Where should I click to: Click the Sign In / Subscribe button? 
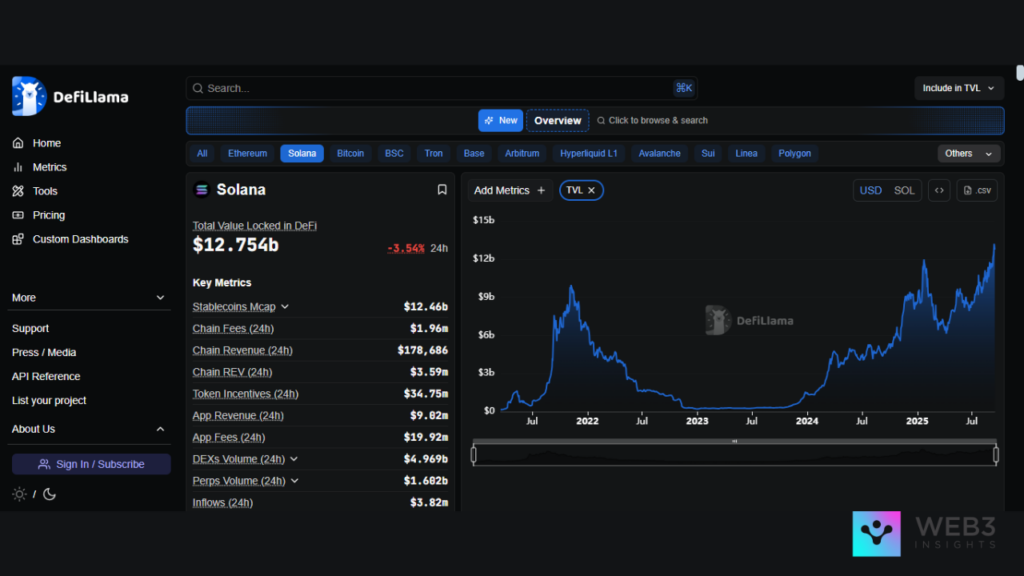tap(91, 464)
